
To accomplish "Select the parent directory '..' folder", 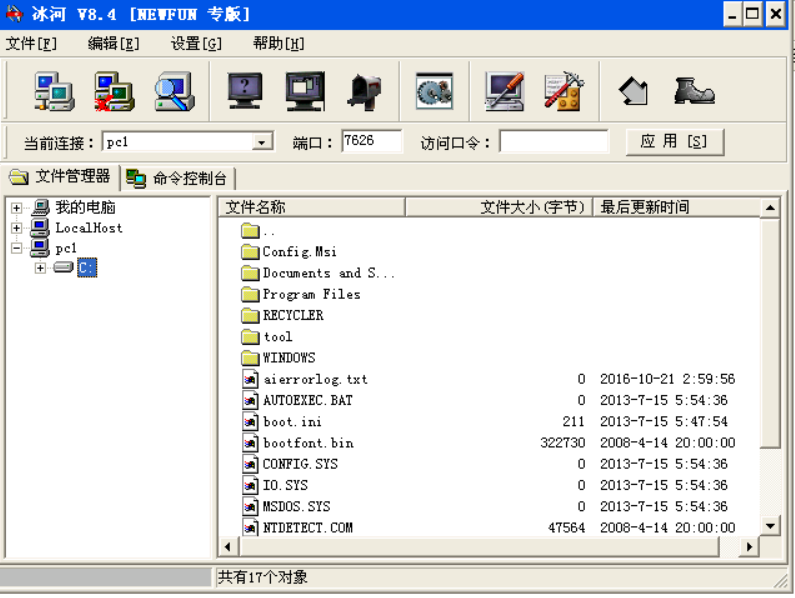I will click(x=259, y=231).
